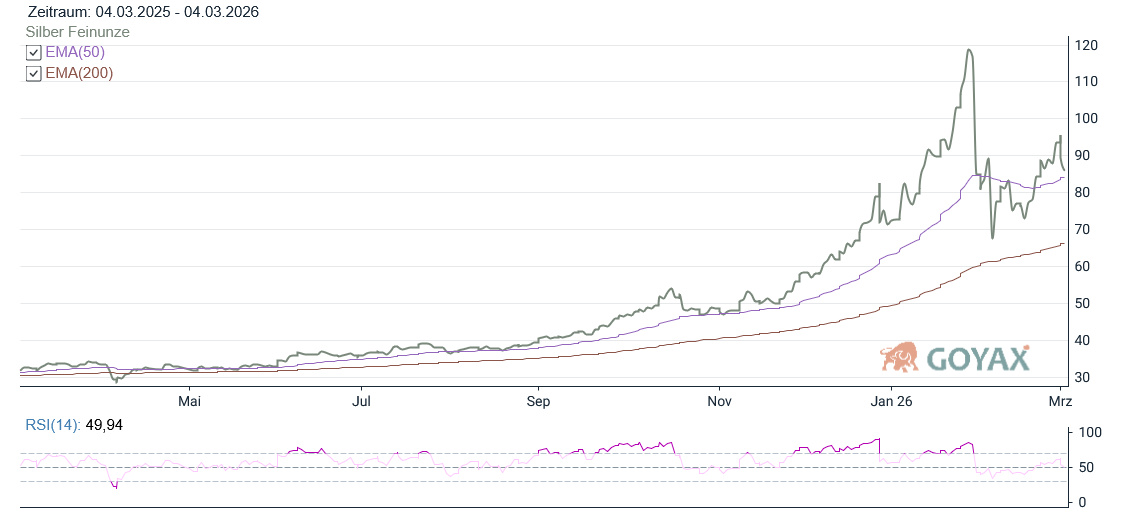Click the GOYAX watermark text

(x=978, y=359)
